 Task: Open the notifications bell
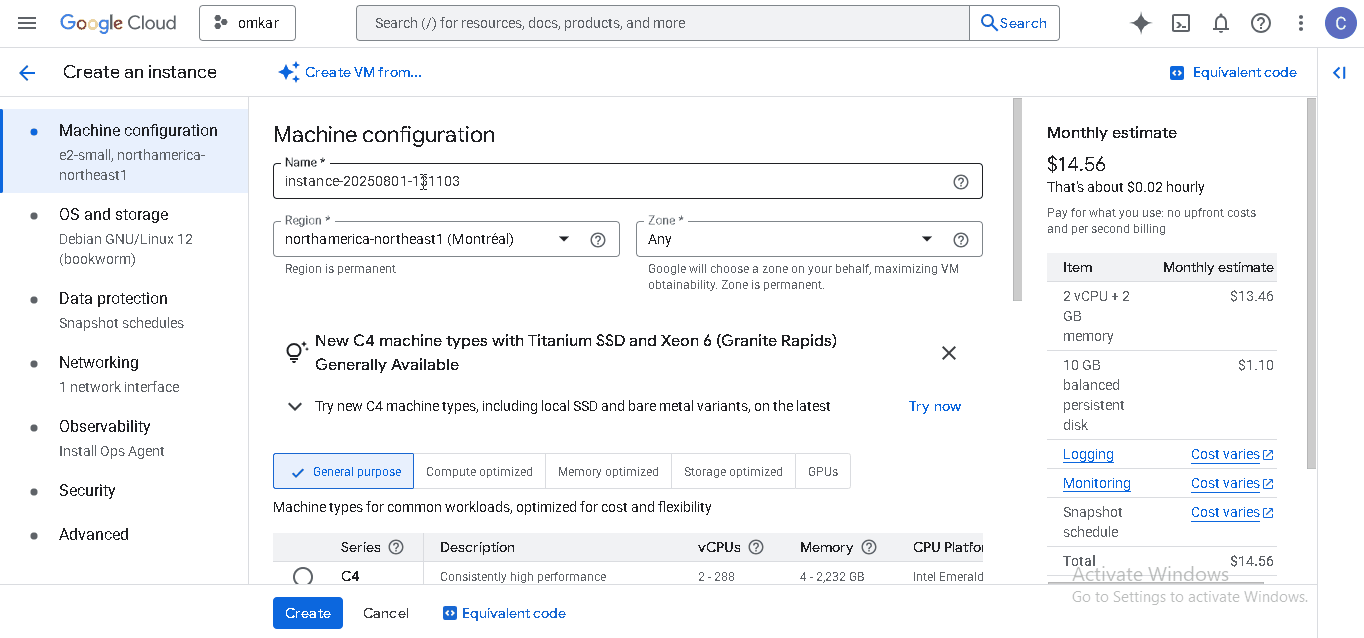click(1221, 23)
